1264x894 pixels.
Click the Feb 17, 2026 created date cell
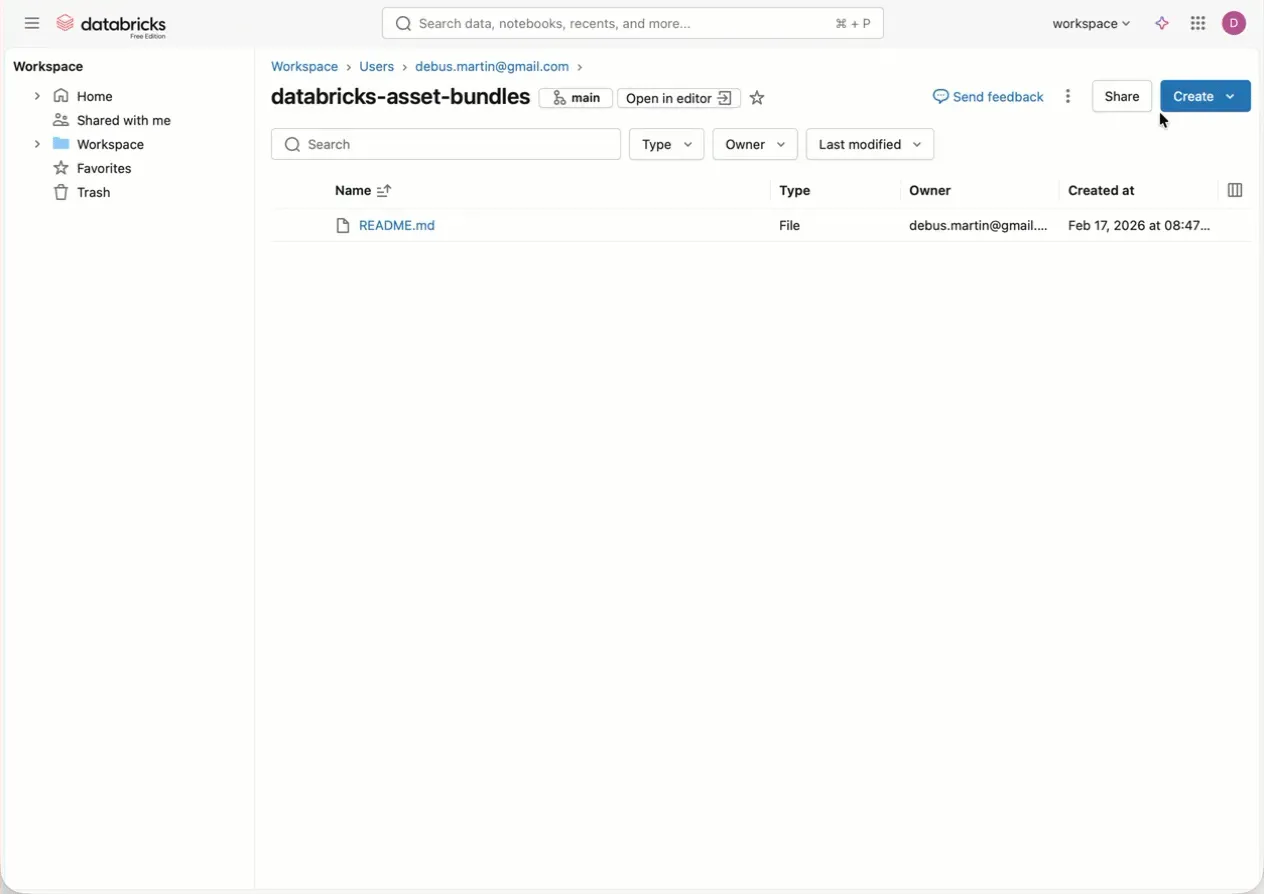tap(1139, 225)
